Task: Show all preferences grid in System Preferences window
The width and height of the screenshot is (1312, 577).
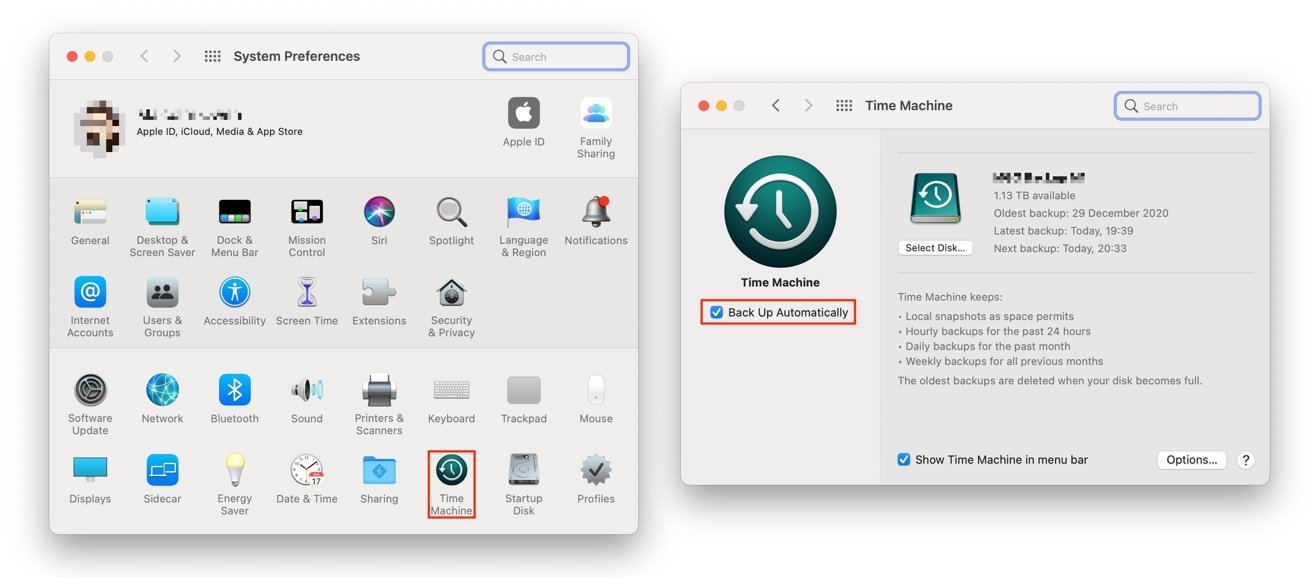Action: (x=212, y=57)
